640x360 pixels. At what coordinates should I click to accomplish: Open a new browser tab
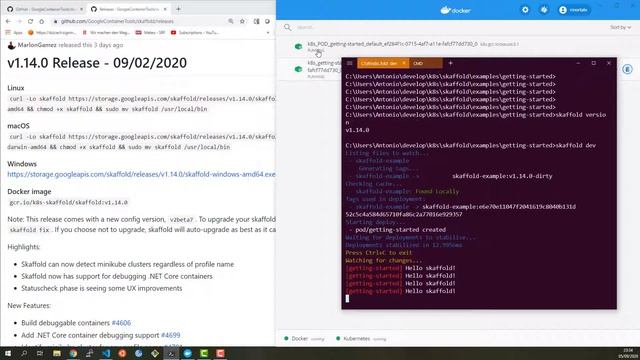click(x=178, y=9)
